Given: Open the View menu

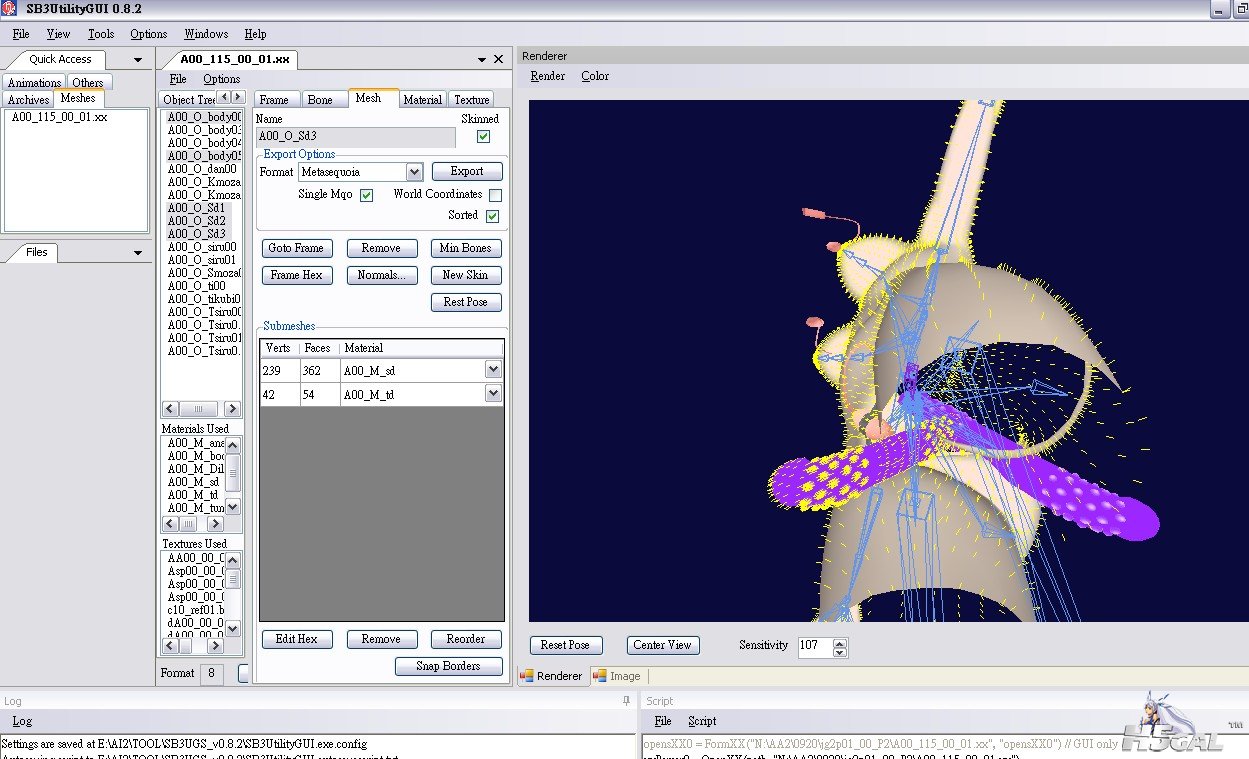Looking at the screenshot, I should pyautogui.click(x=58, y=34).
